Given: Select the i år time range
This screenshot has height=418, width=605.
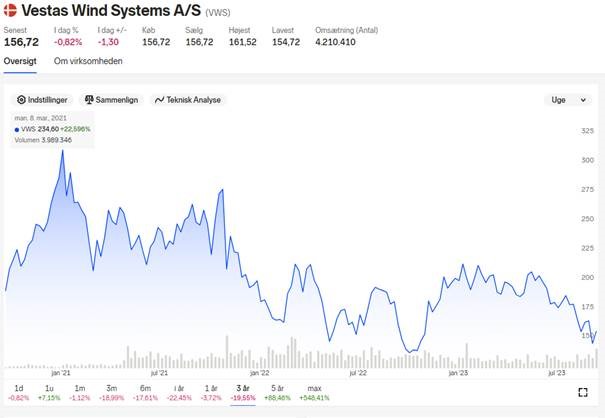Looking at the screenshot, I should 179,393.
